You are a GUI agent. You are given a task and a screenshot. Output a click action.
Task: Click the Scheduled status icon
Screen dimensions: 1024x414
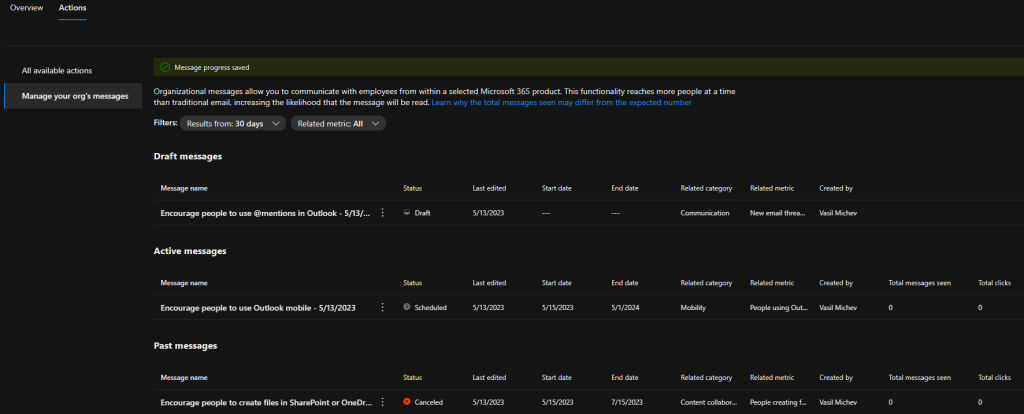click(x=407, y=307)
